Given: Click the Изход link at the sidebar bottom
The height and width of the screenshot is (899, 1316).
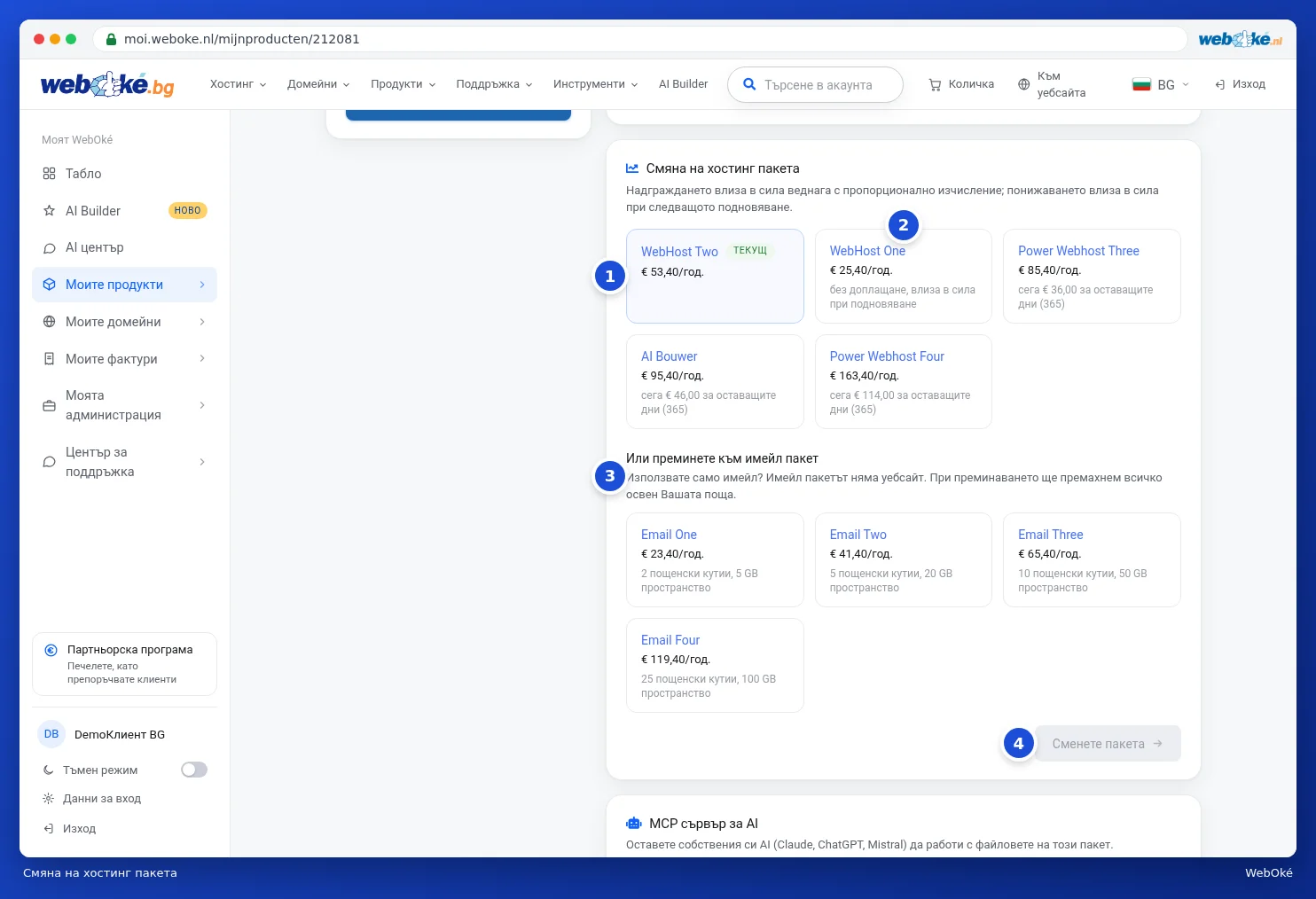Looking at the screenshot, I should click(x=79, y=829).
